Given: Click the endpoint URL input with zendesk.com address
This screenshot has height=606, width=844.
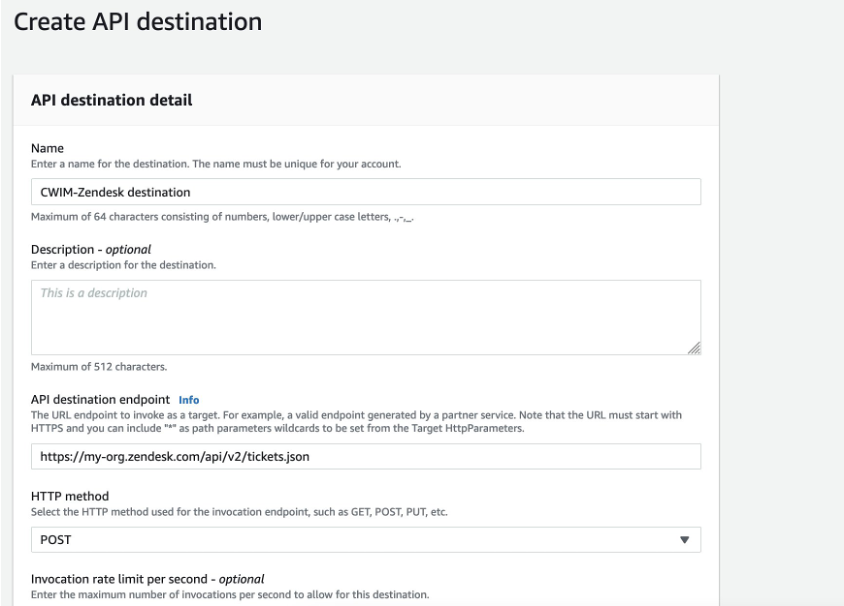Looking at the screenshot, I should (366, 456).
